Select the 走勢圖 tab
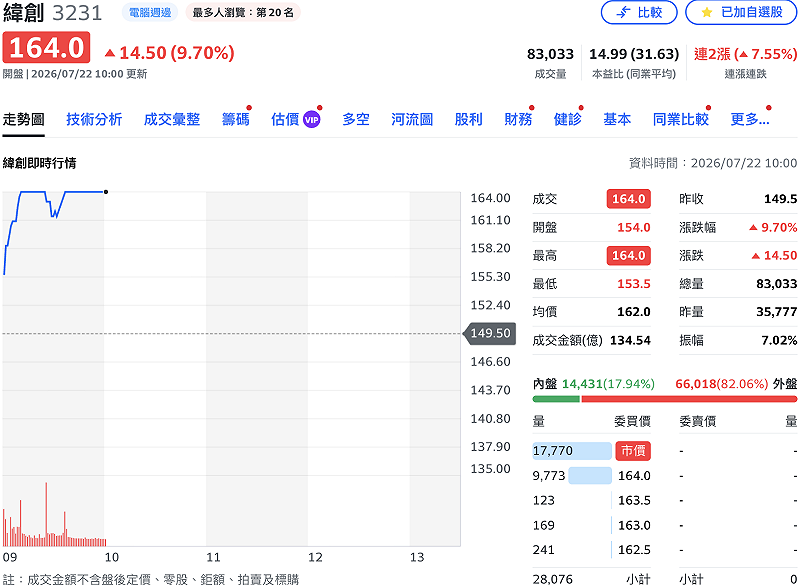 [23, 119]
